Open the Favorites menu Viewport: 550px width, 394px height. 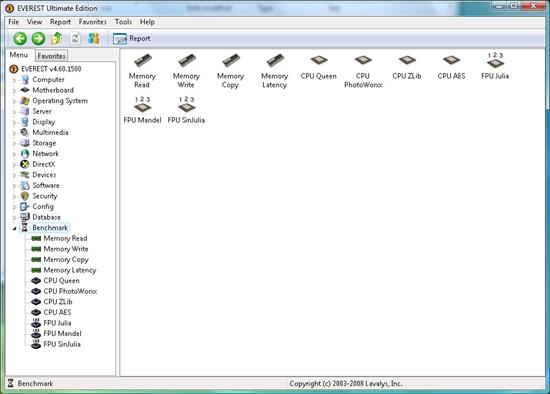tap(93, 22)
